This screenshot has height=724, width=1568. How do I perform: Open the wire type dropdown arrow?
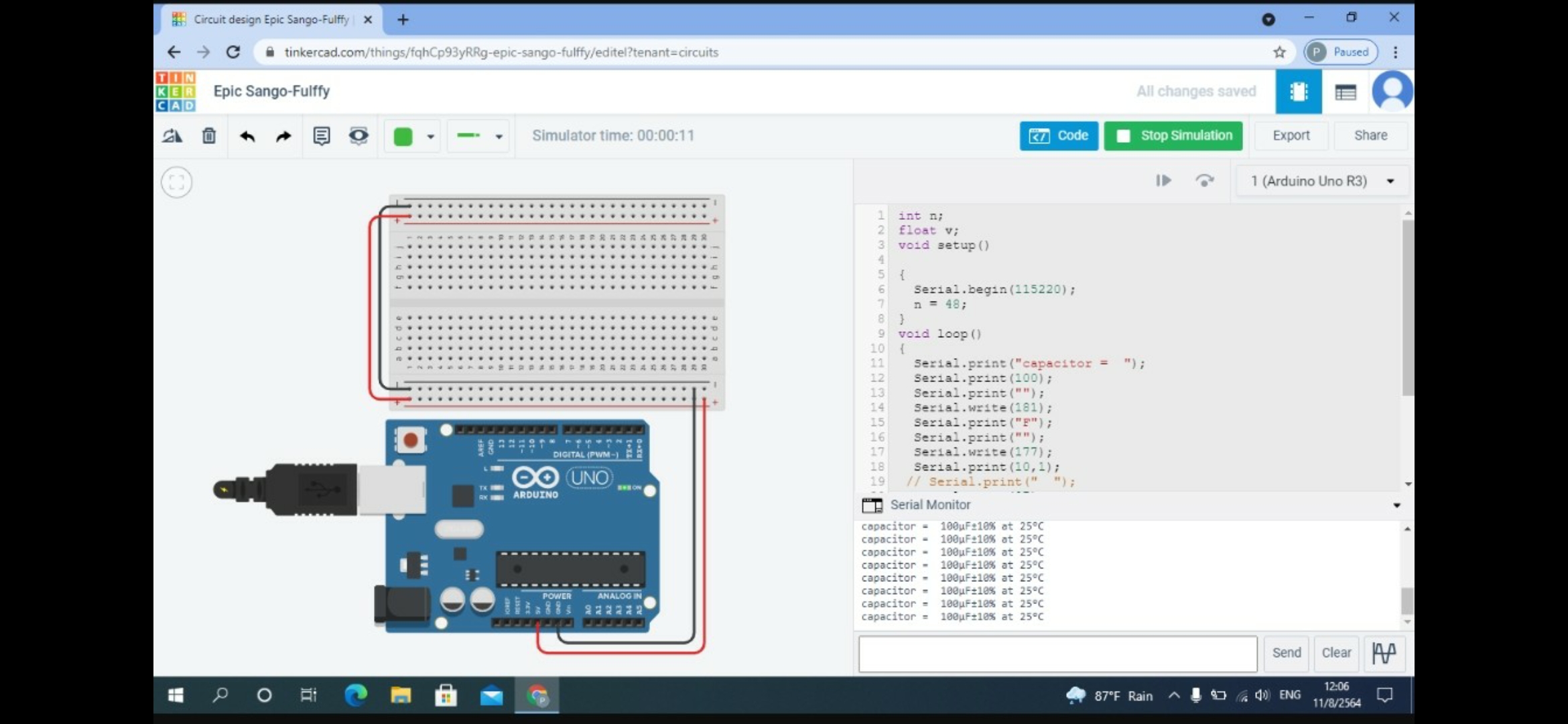499,137
